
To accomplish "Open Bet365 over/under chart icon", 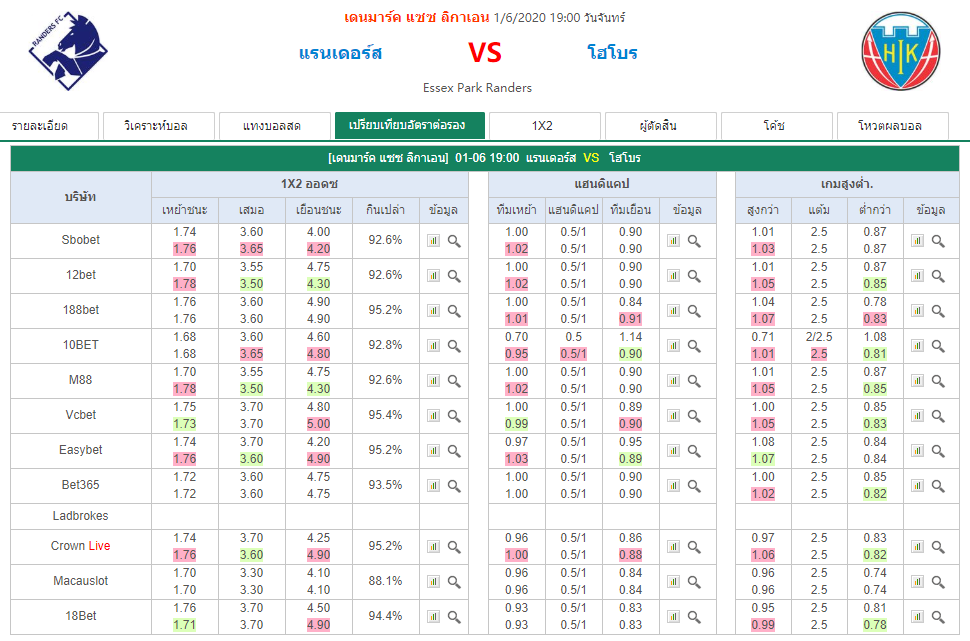I will pyautogui.click(x=917, y=486).
